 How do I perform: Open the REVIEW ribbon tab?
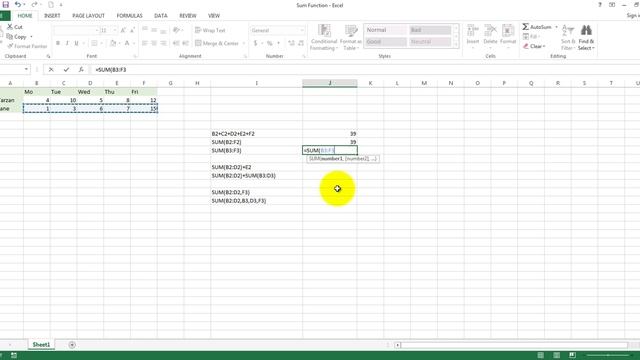(x=188, y=16)
